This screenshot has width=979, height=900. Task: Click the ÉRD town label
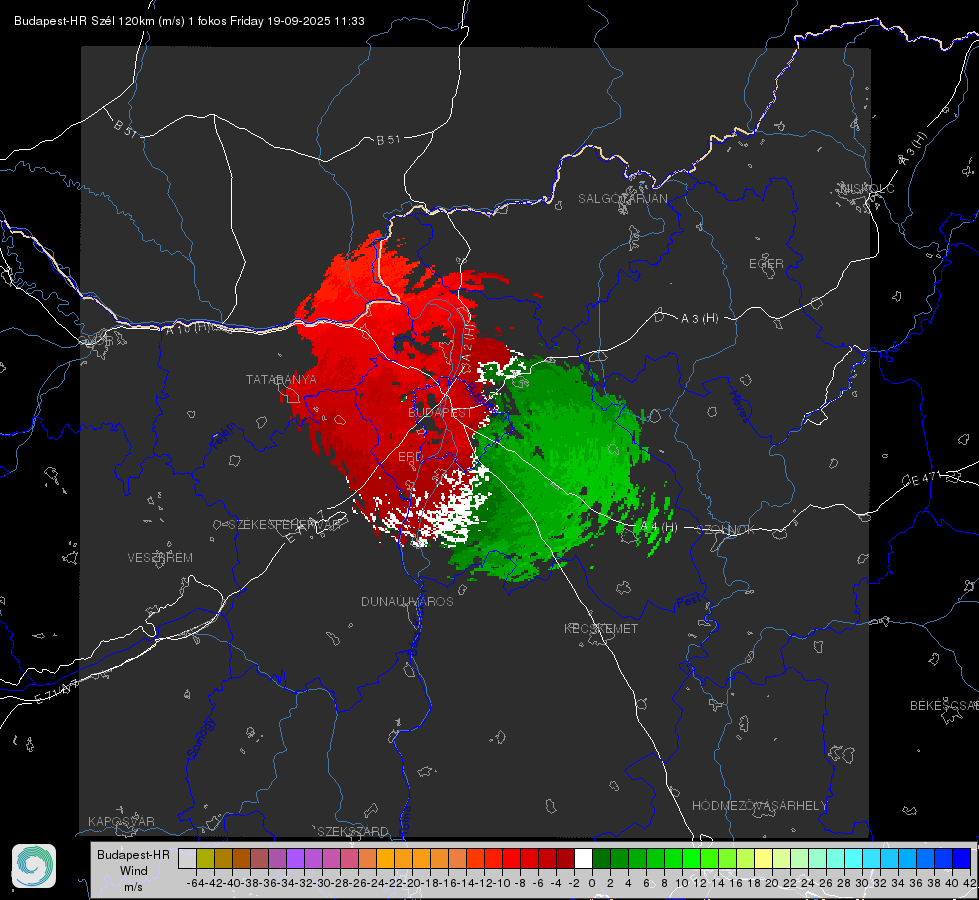(410, 457)
